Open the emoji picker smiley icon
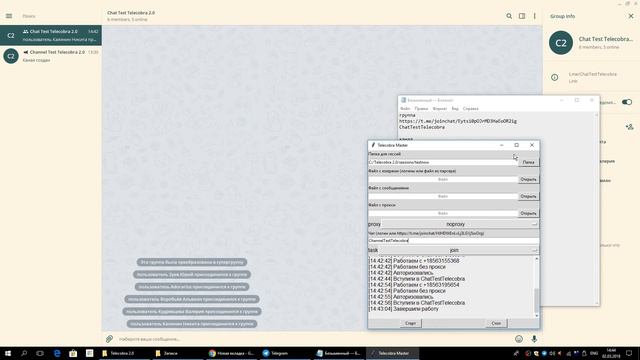 pyautogui.click(x=519, y=339)
